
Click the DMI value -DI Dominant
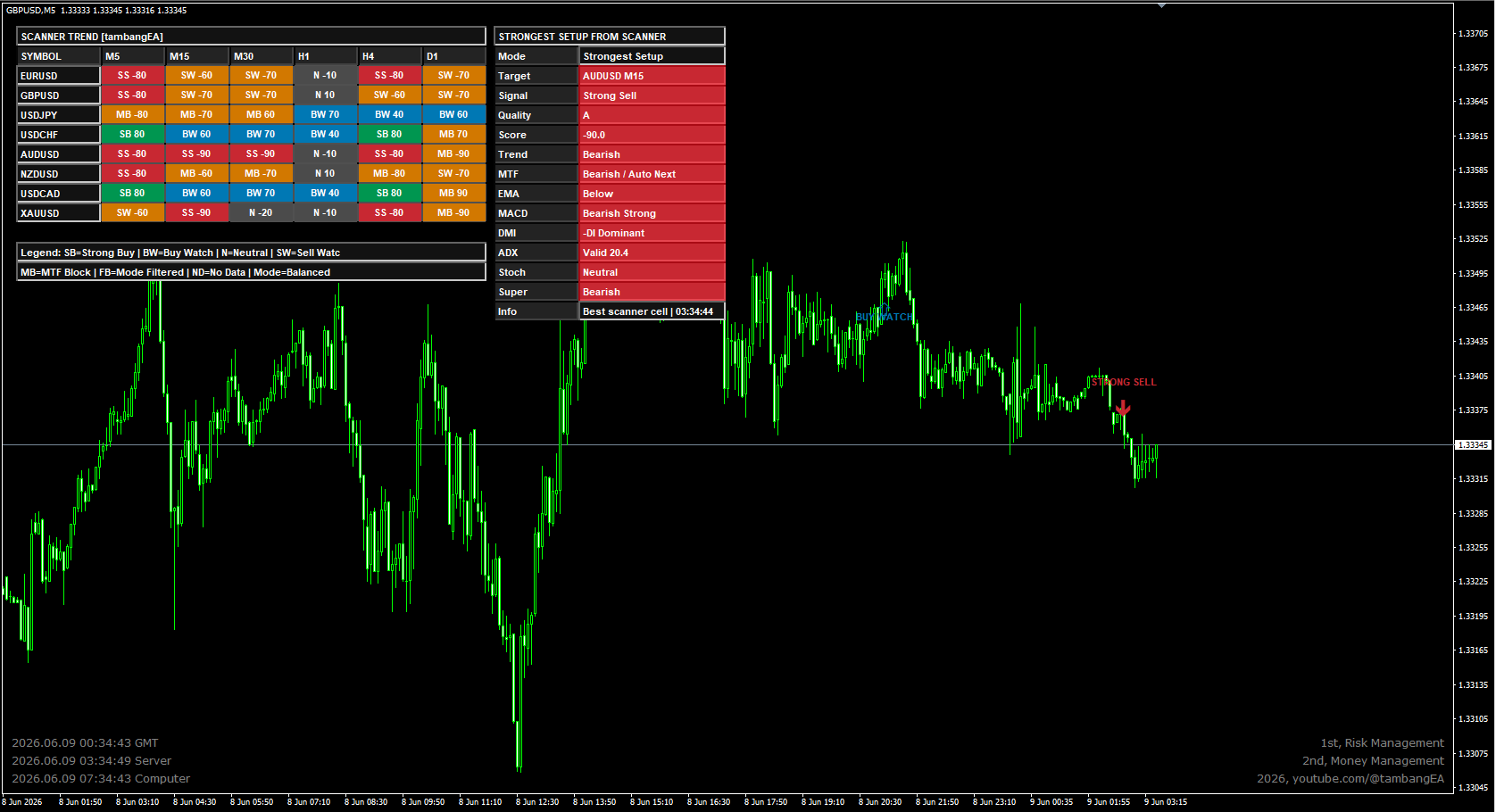652,233
